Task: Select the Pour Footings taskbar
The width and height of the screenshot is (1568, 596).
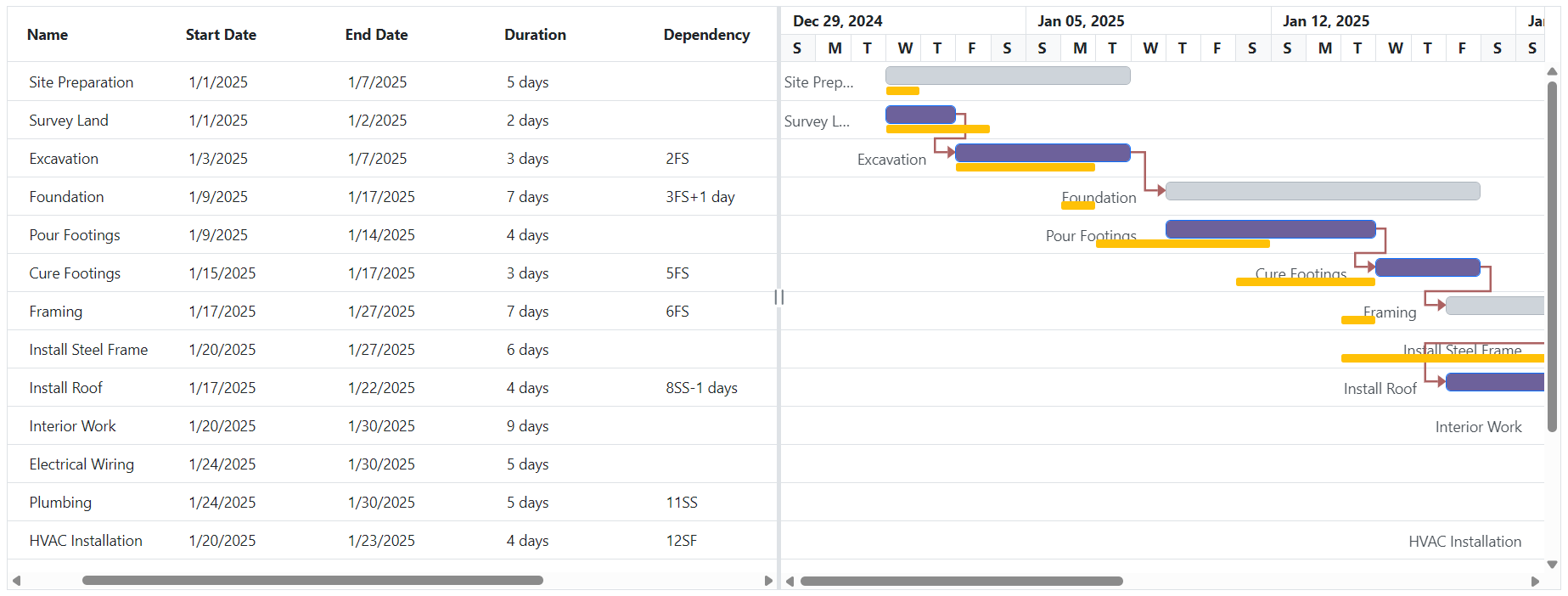Action: click(1270, 229)
